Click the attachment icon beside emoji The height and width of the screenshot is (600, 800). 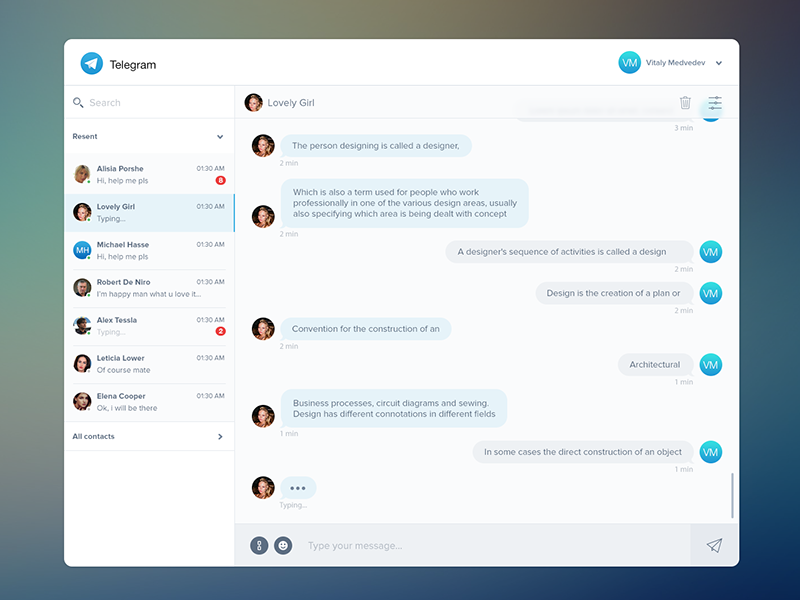coord(259,546)
